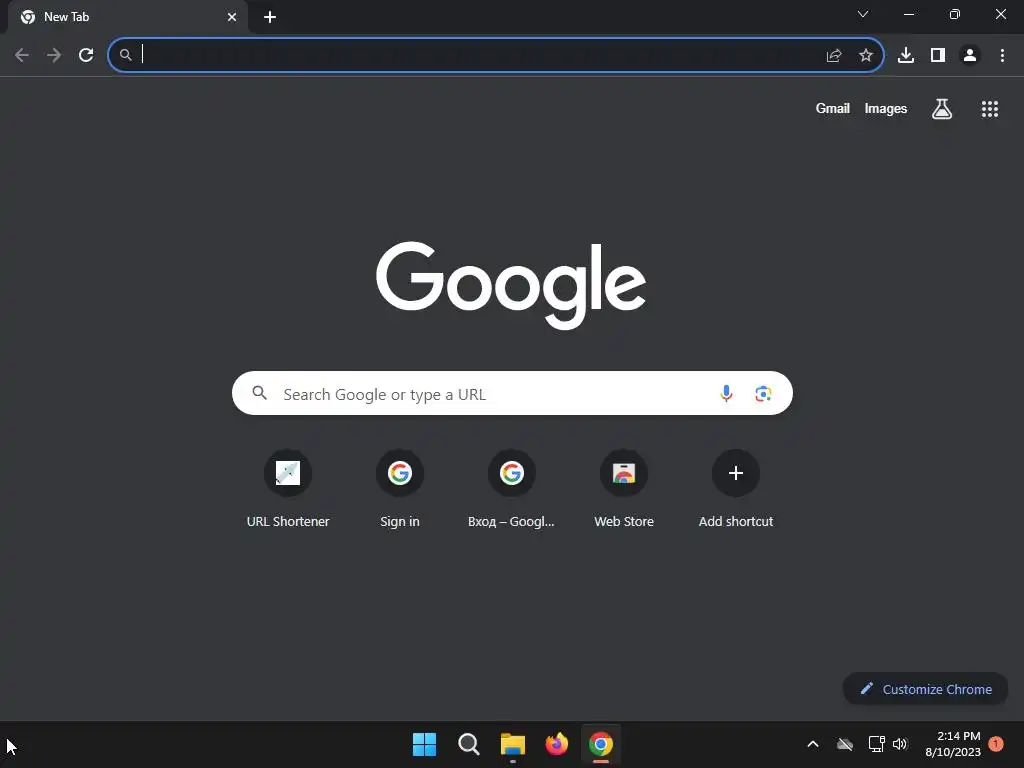Bookmark this tab with the star icon
The width and height of the screenshot is (1024, 768).
(865, 56)
